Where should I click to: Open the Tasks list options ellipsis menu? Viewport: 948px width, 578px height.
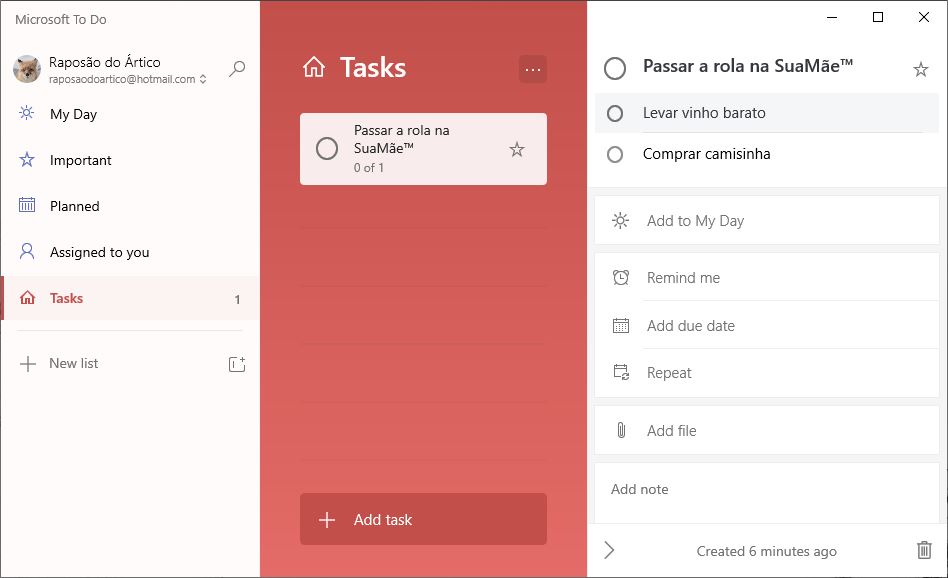[533, 70]
